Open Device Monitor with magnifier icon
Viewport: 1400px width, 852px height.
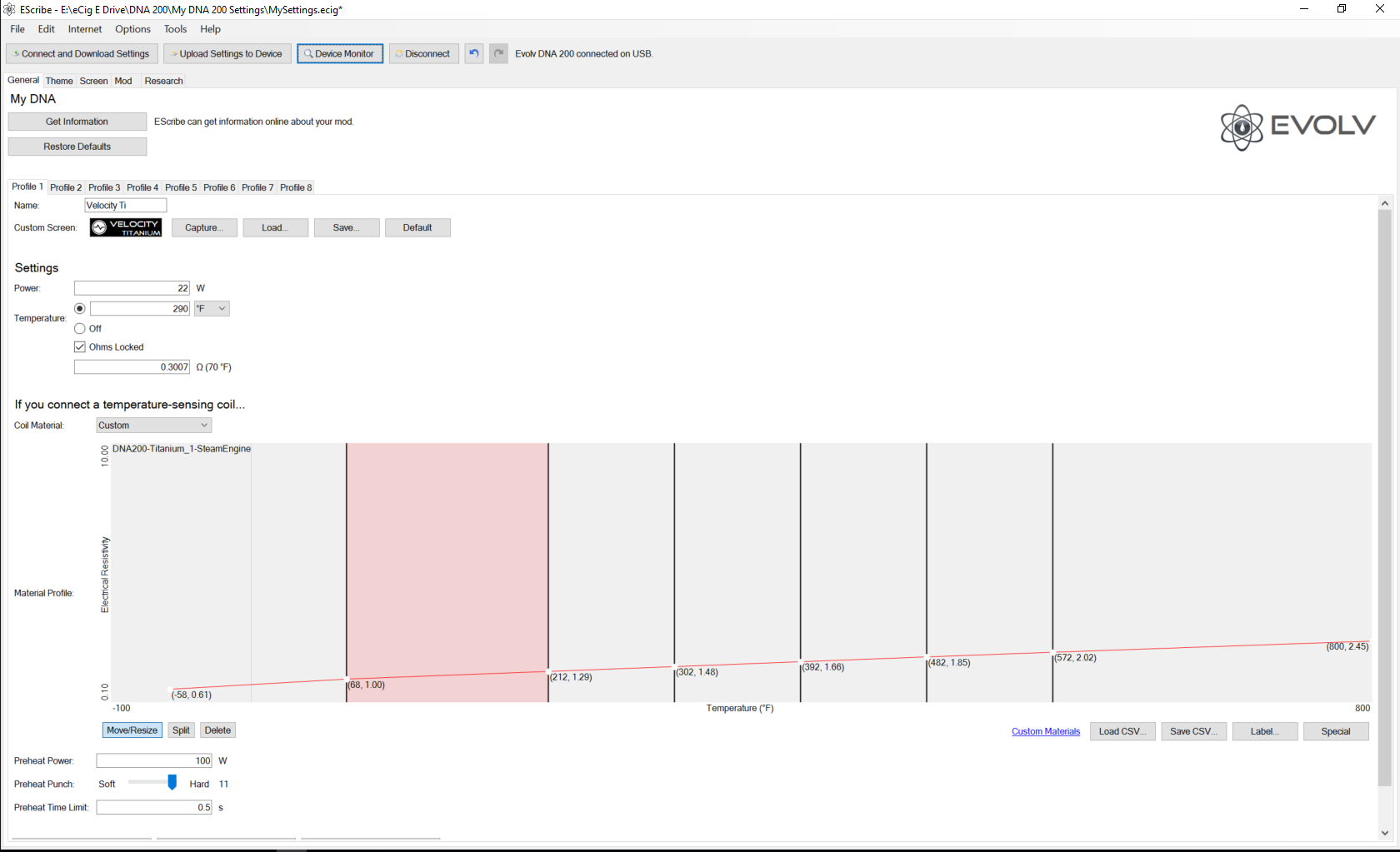click(x=339, y=53)
